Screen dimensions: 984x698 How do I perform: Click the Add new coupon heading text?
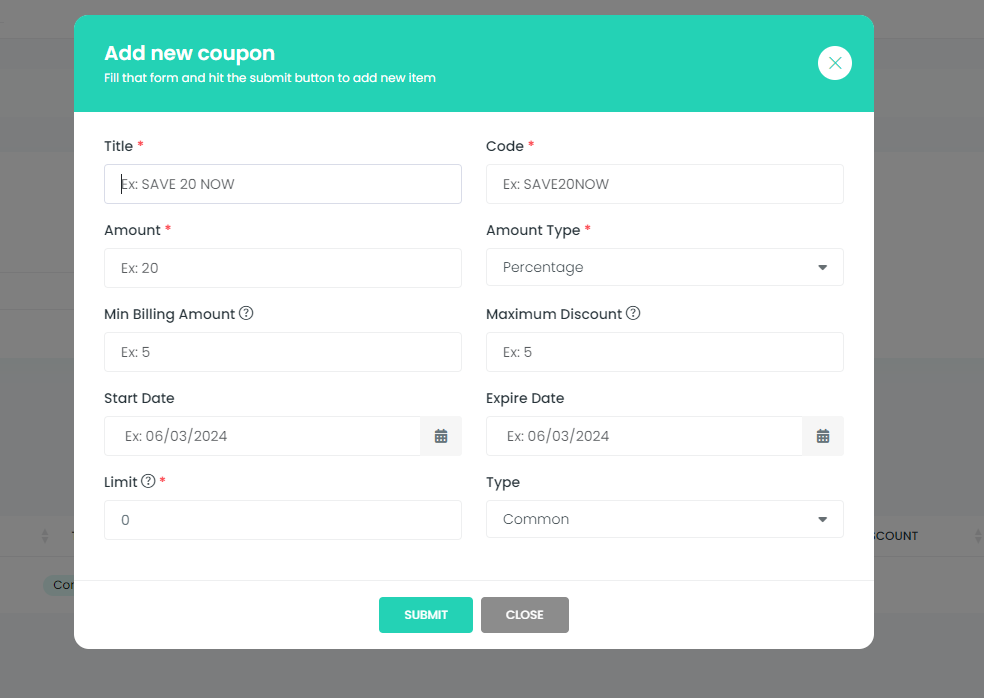(x=190, y=53)
